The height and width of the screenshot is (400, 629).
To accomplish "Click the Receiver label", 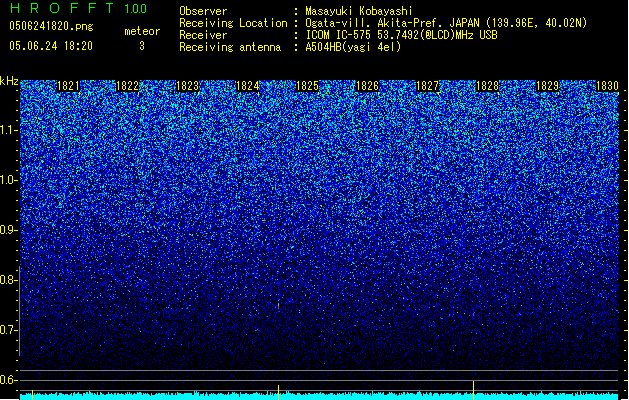I will click(x=203, y=35).
